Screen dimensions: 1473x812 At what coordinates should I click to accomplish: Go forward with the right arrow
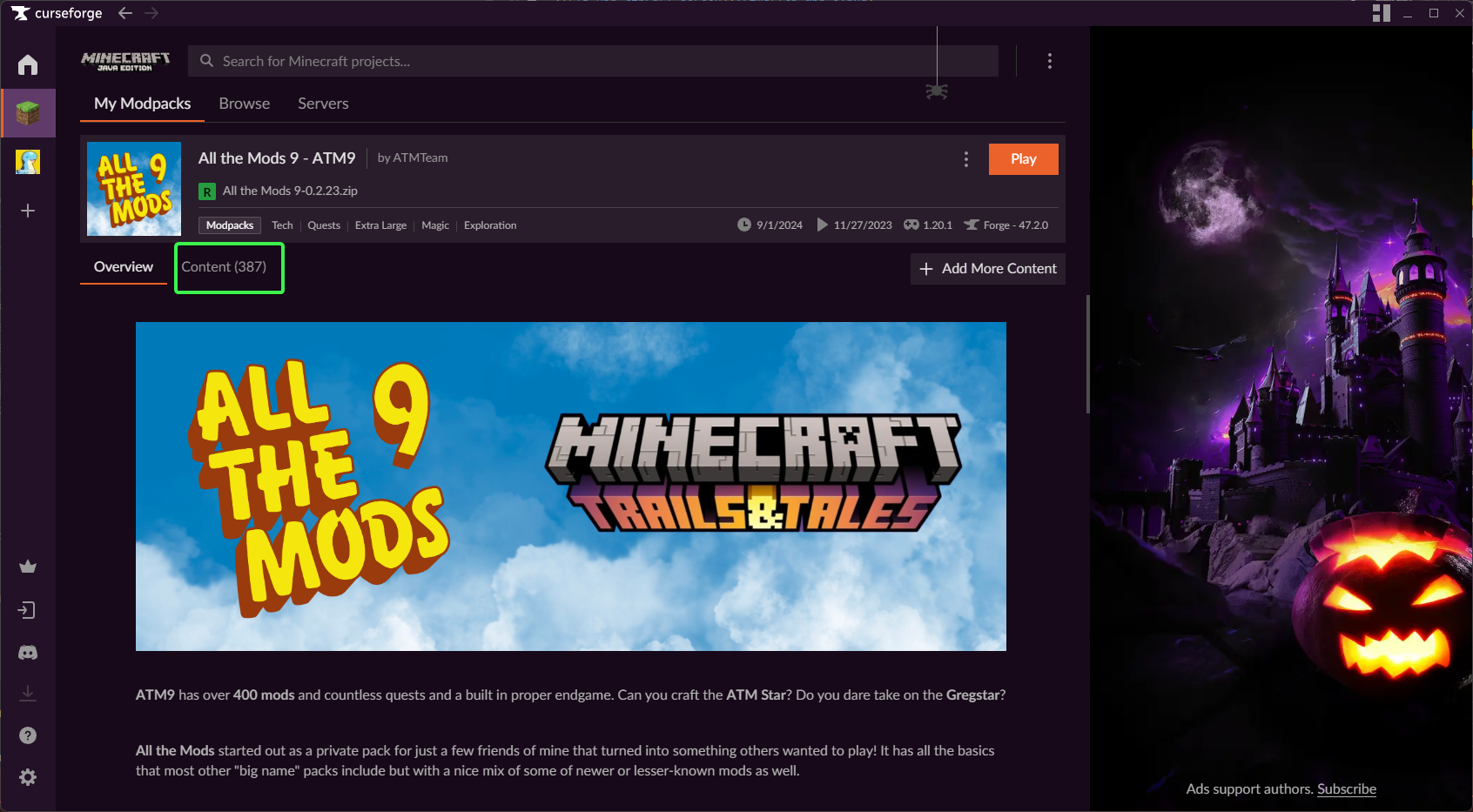(x=151, y=13)
